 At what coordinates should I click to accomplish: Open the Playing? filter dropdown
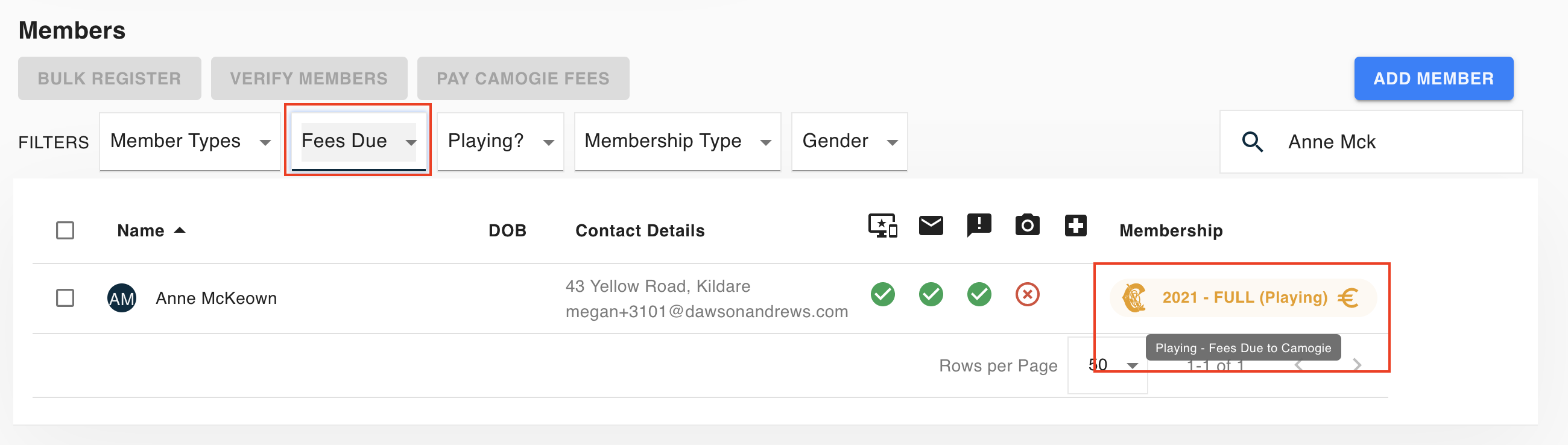[x=501, y=141]
